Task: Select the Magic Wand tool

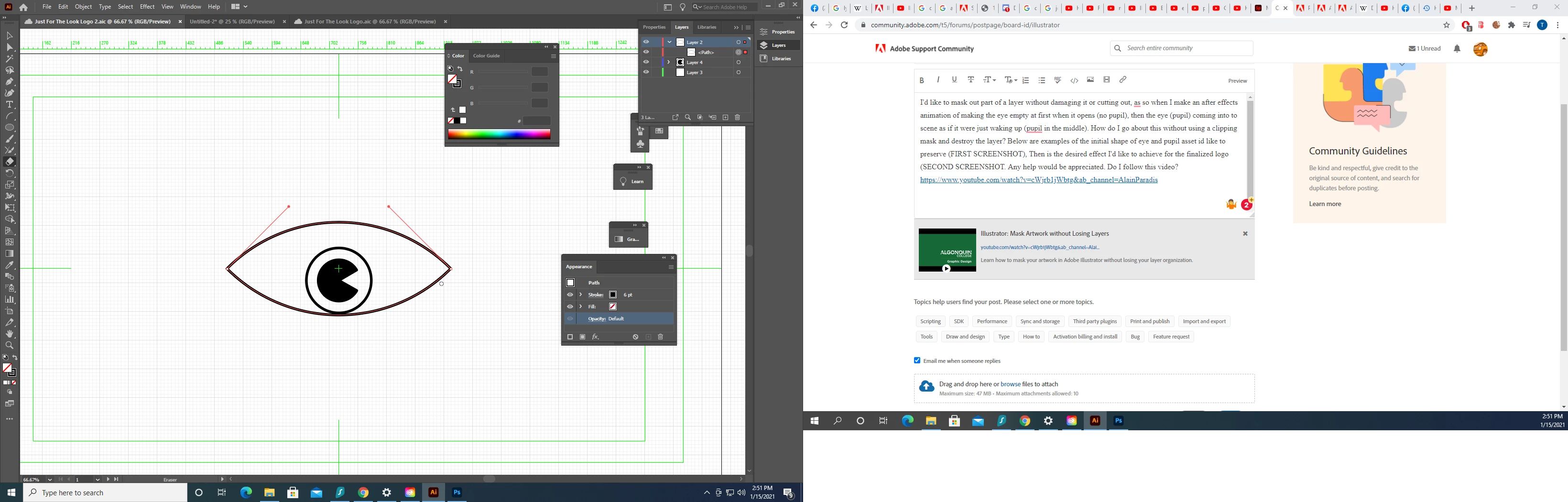Action: click(x=9, y=59)
